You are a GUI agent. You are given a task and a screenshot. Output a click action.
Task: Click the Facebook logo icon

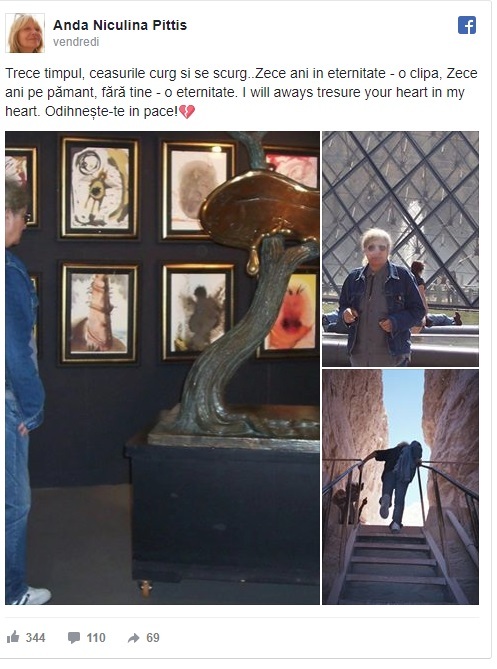[467, 25]
